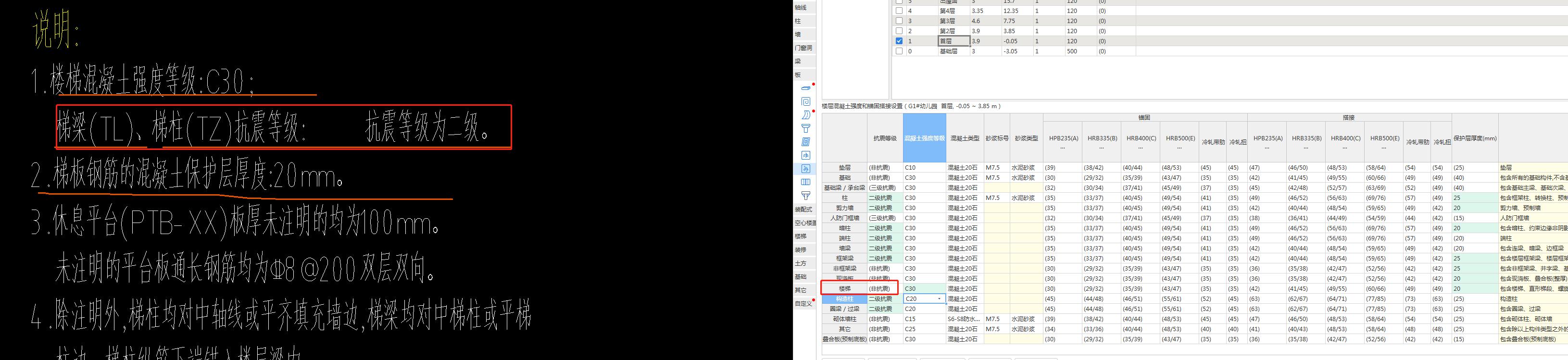Click the C10 concrete grade cell for 垫层

(925, 167)
